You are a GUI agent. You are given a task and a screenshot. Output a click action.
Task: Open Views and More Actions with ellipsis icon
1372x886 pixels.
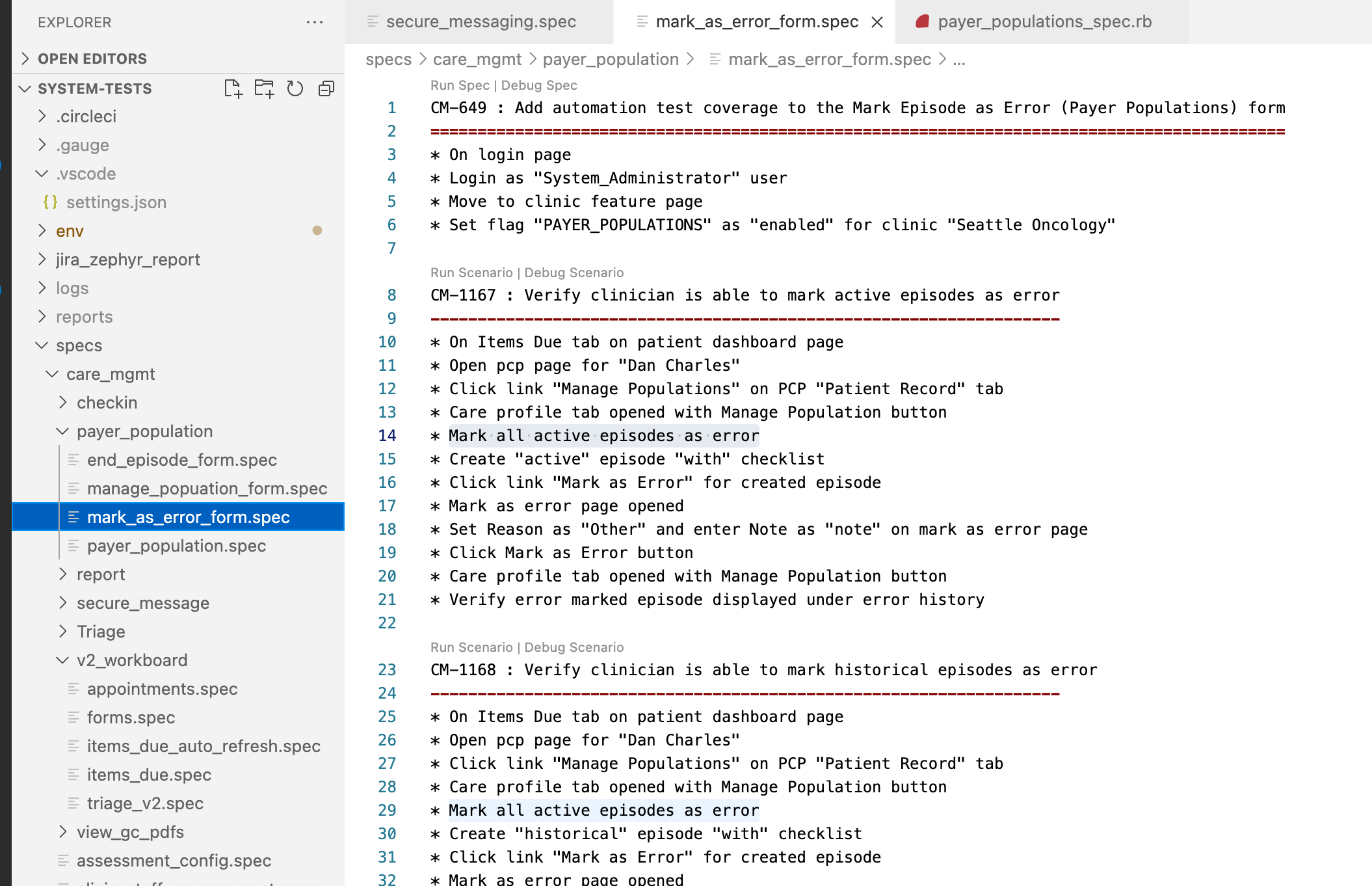[315, 21]
